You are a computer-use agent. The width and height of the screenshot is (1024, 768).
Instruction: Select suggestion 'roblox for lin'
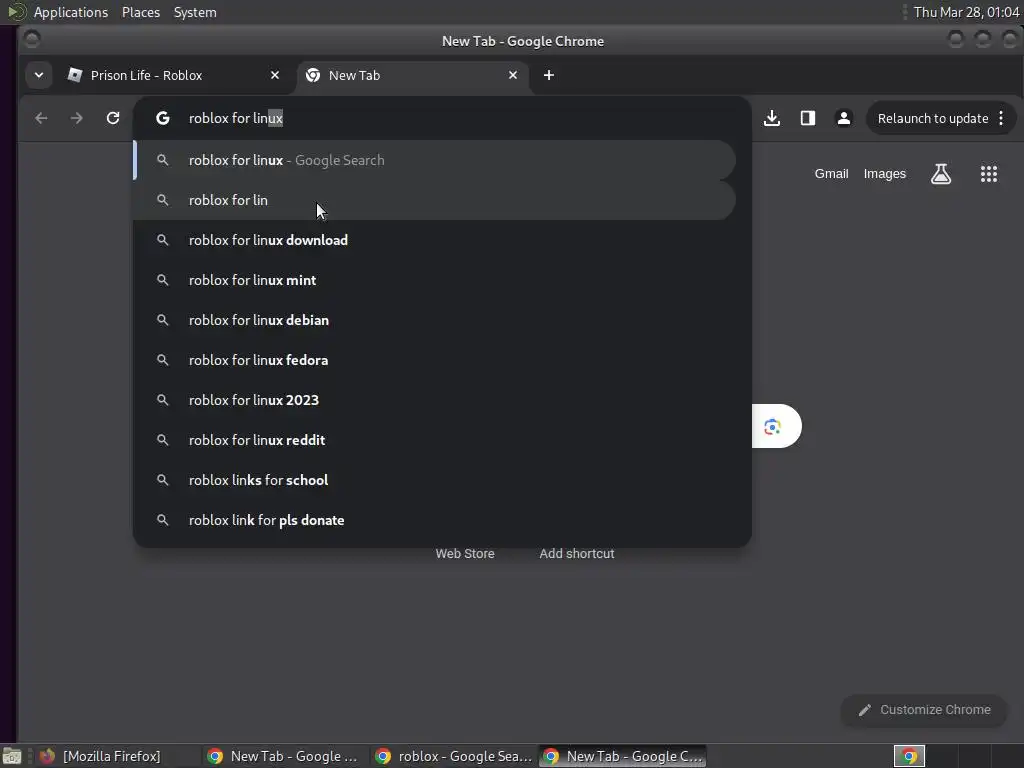click(x=435, y=200)
